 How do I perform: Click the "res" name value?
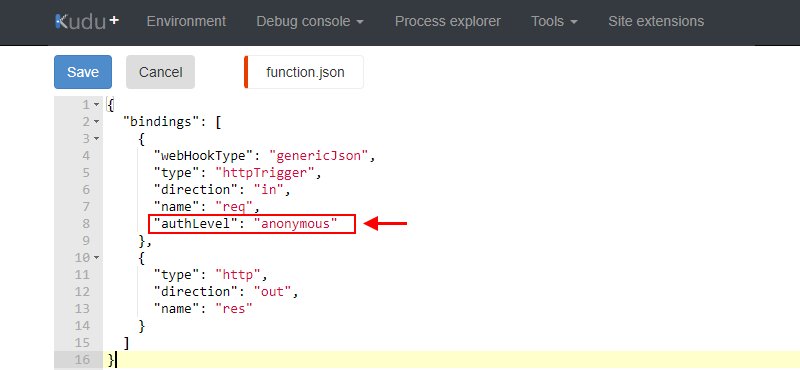[x=234, y=308]
